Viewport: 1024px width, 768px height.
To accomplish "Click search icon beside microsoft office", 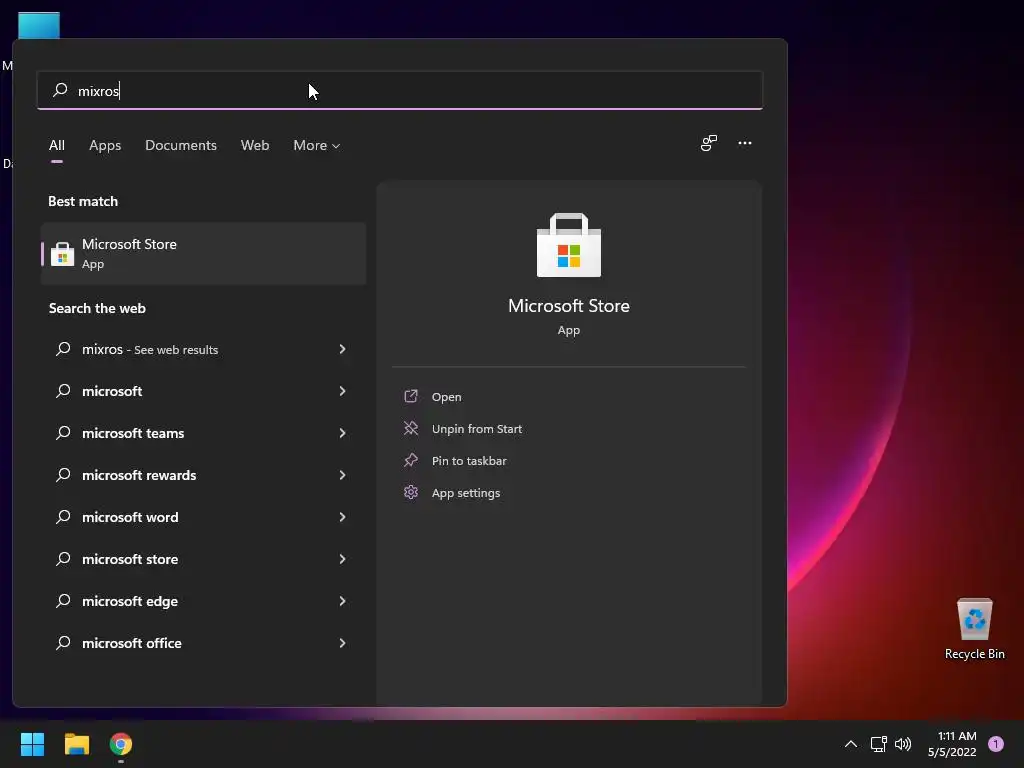I will coord(63,643).
